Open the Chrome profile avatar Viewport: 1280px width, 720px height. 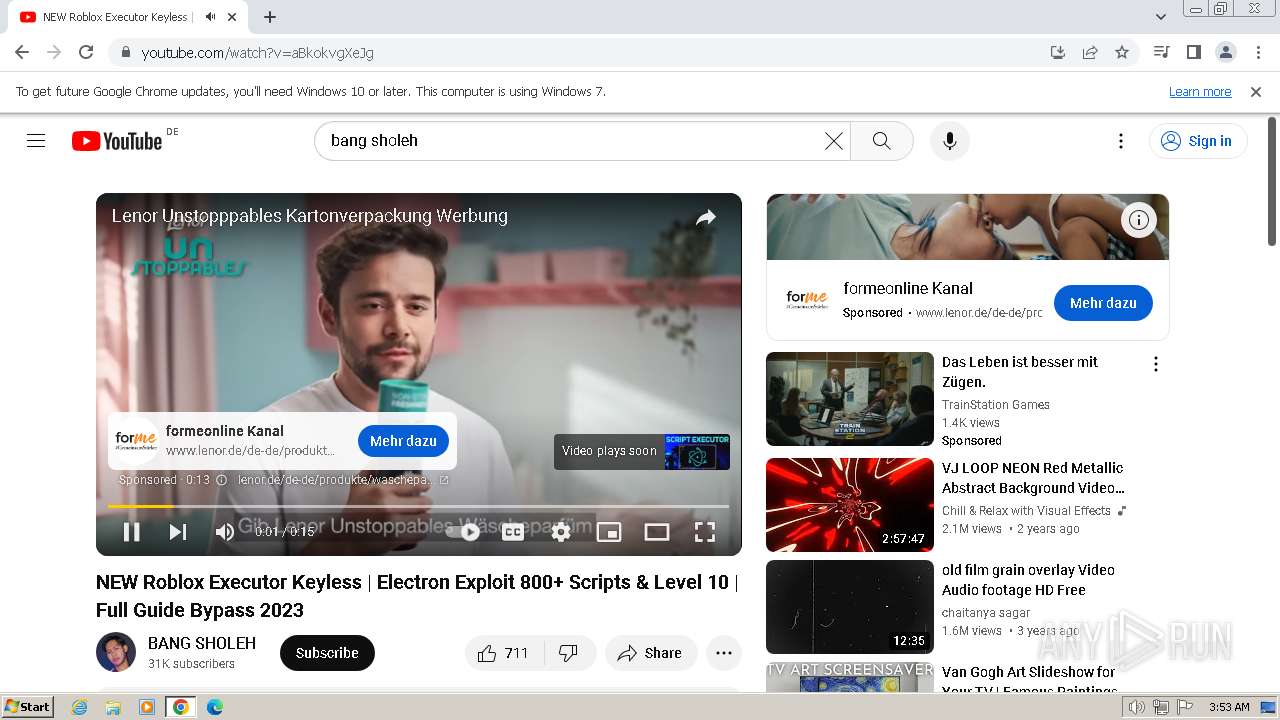pos(1225,52)
